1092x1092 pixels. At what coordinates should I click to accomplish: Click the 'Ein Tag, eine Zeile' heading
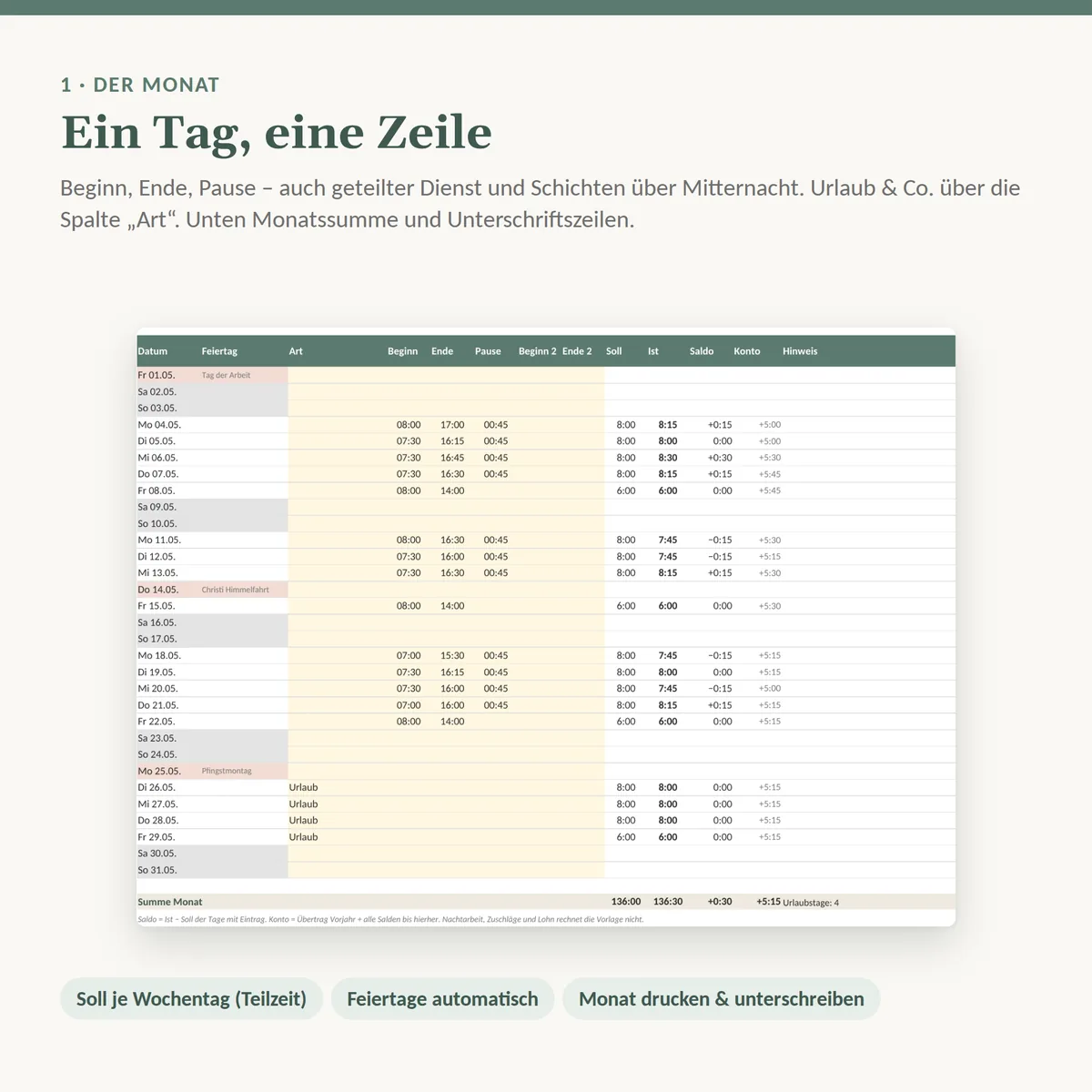277,133
